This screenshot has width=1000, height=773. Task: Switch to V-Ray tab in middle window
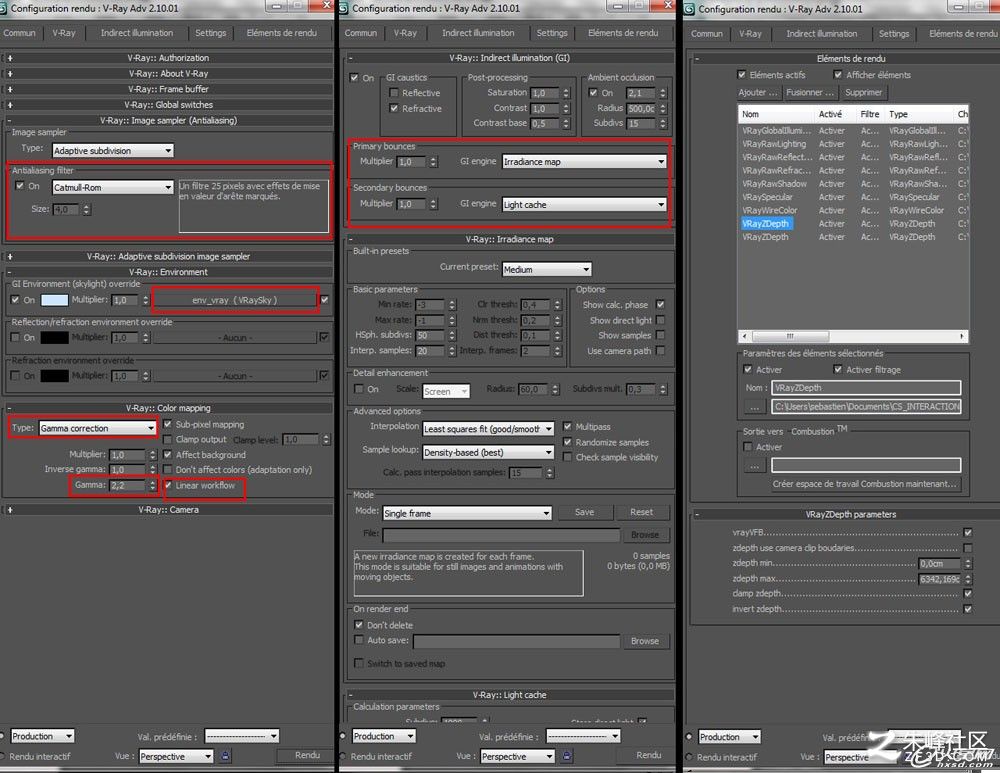click(405, 33)
